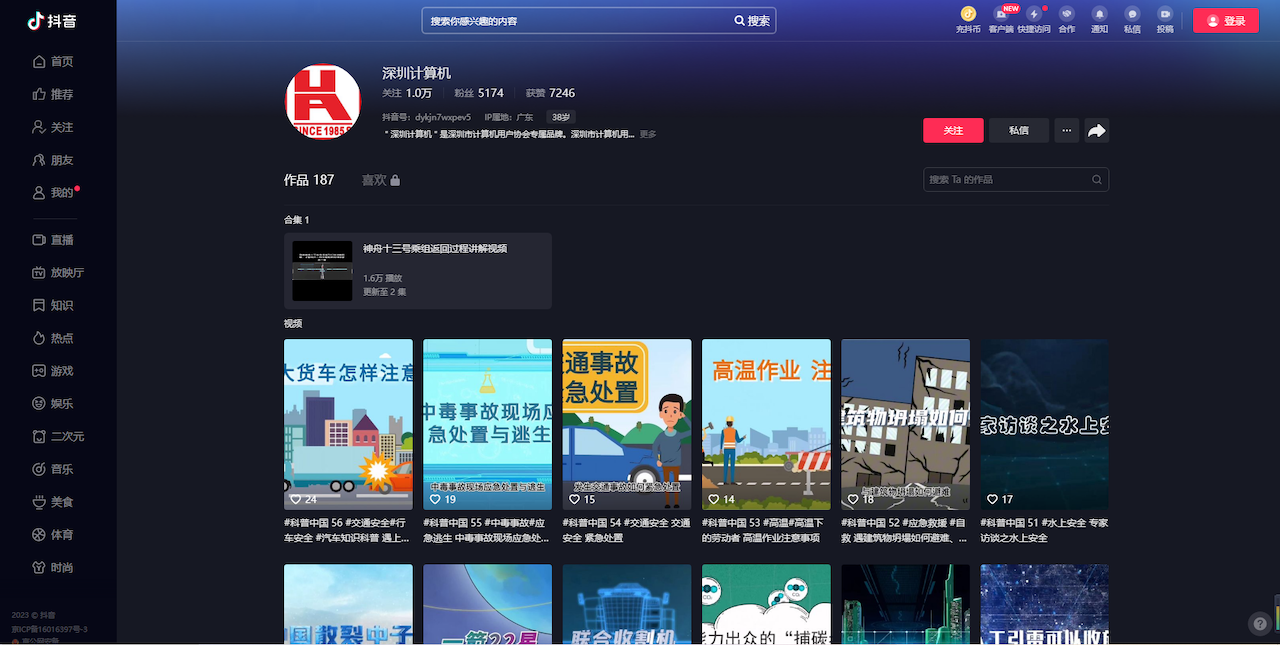The image size is (1280, 645).
Task: Open the three-dot more options button
Action: tap(1066, 131)
